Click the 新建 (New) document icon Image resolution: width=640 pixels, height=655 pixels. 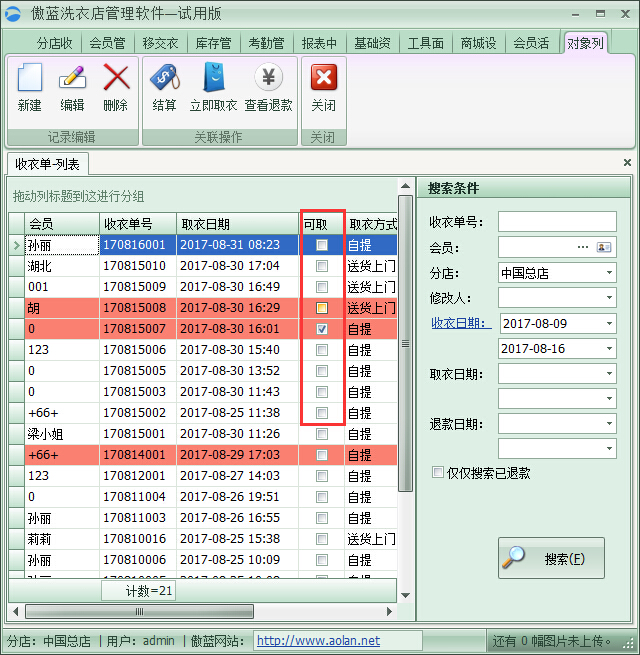pyautogui.click(x=29, y=77)
